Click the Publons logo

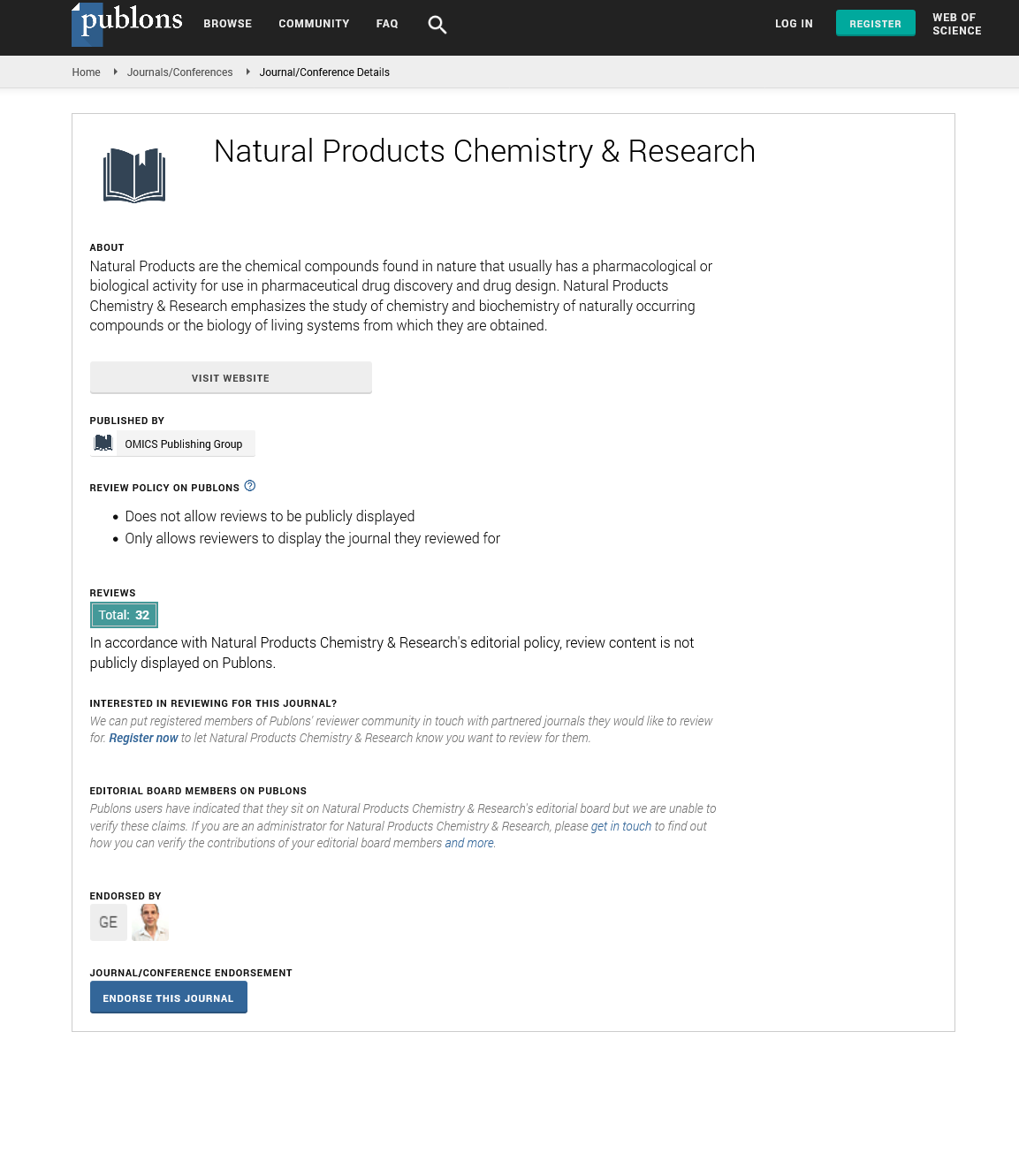126,24
